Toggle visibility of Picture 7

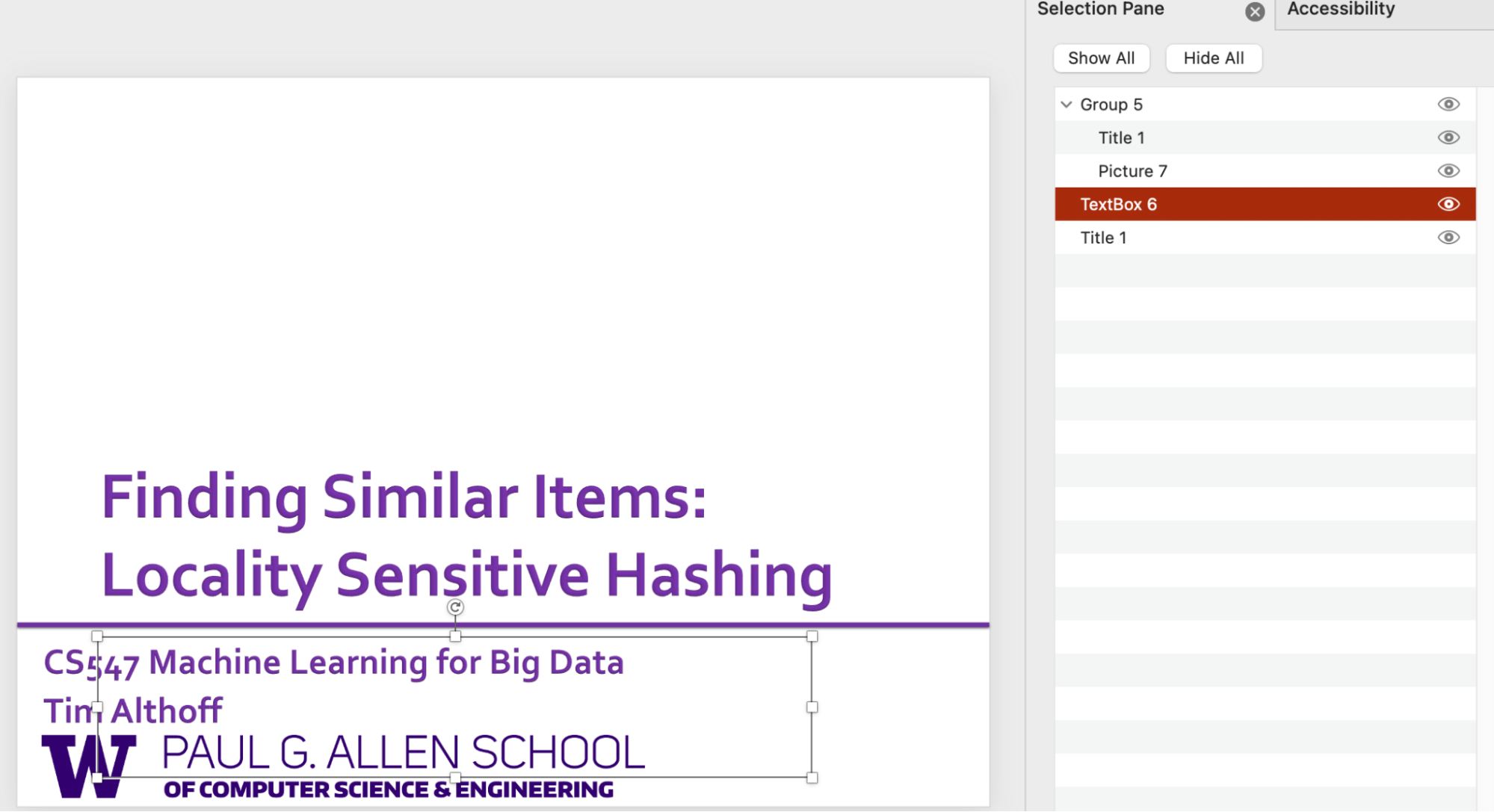pyautogui.click(x=1449, y=170)
